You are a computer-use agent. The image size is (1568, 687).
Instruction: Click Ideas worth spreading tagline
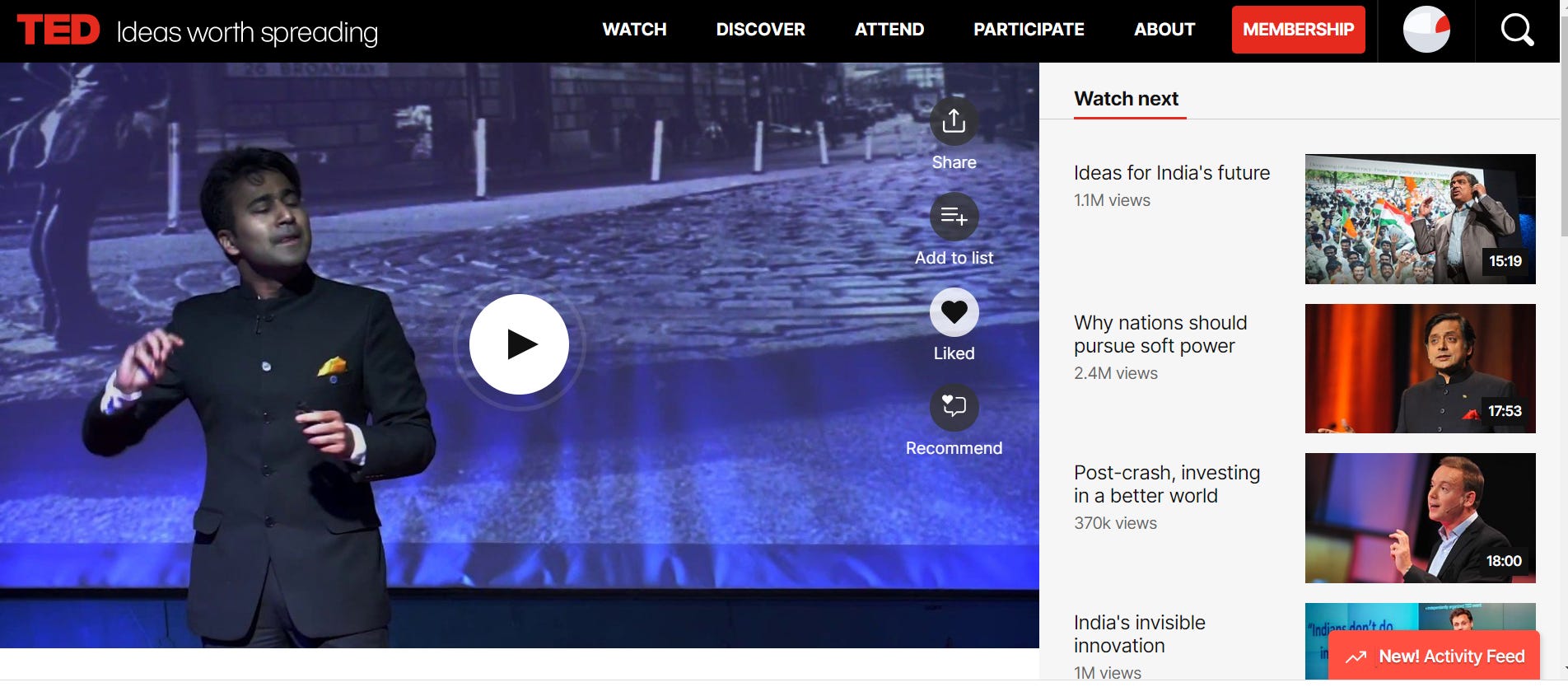[x=247, y=33]
